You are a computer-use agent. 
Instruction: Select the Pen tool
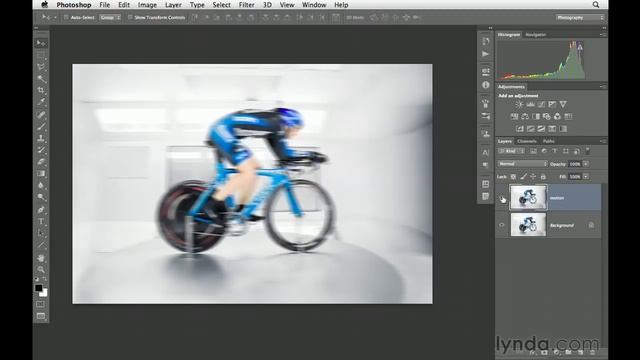tap(41, 210)
